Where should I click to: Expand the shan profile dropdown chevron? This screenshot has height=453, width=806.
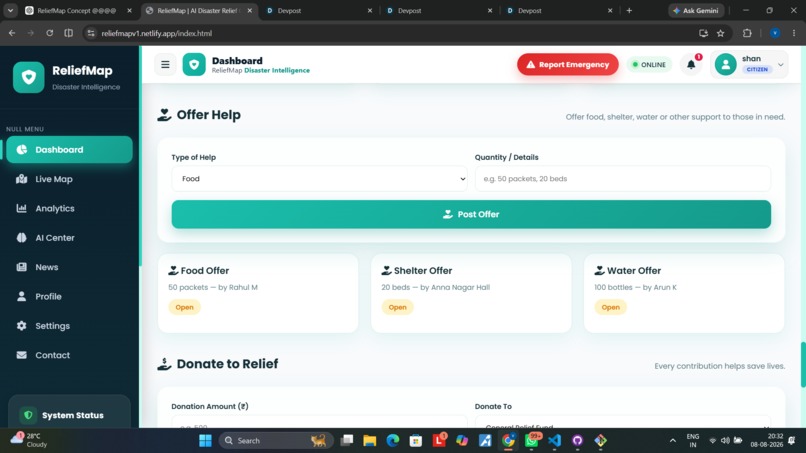pyautogui.click(x=780, y=65)
